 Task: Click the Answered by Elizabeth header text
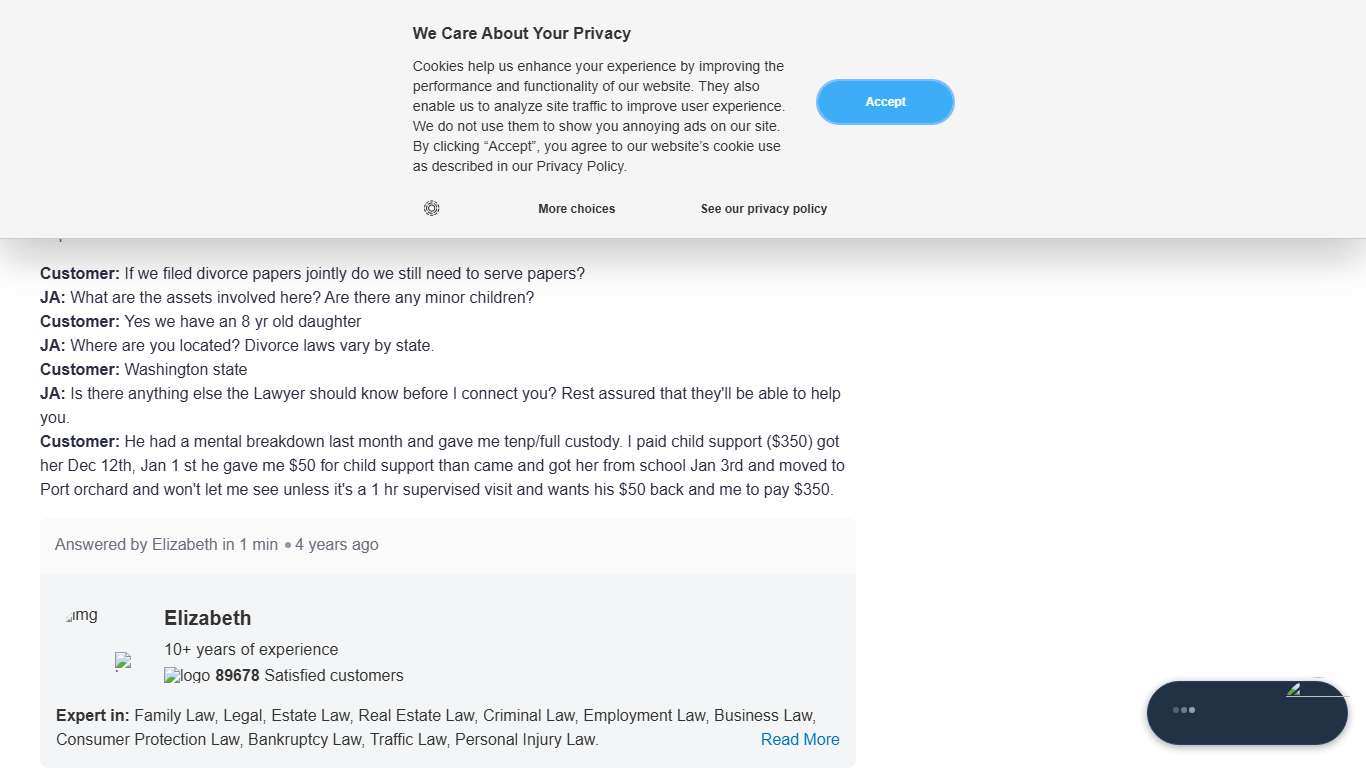pyautogui.click(x=165, y=545)
